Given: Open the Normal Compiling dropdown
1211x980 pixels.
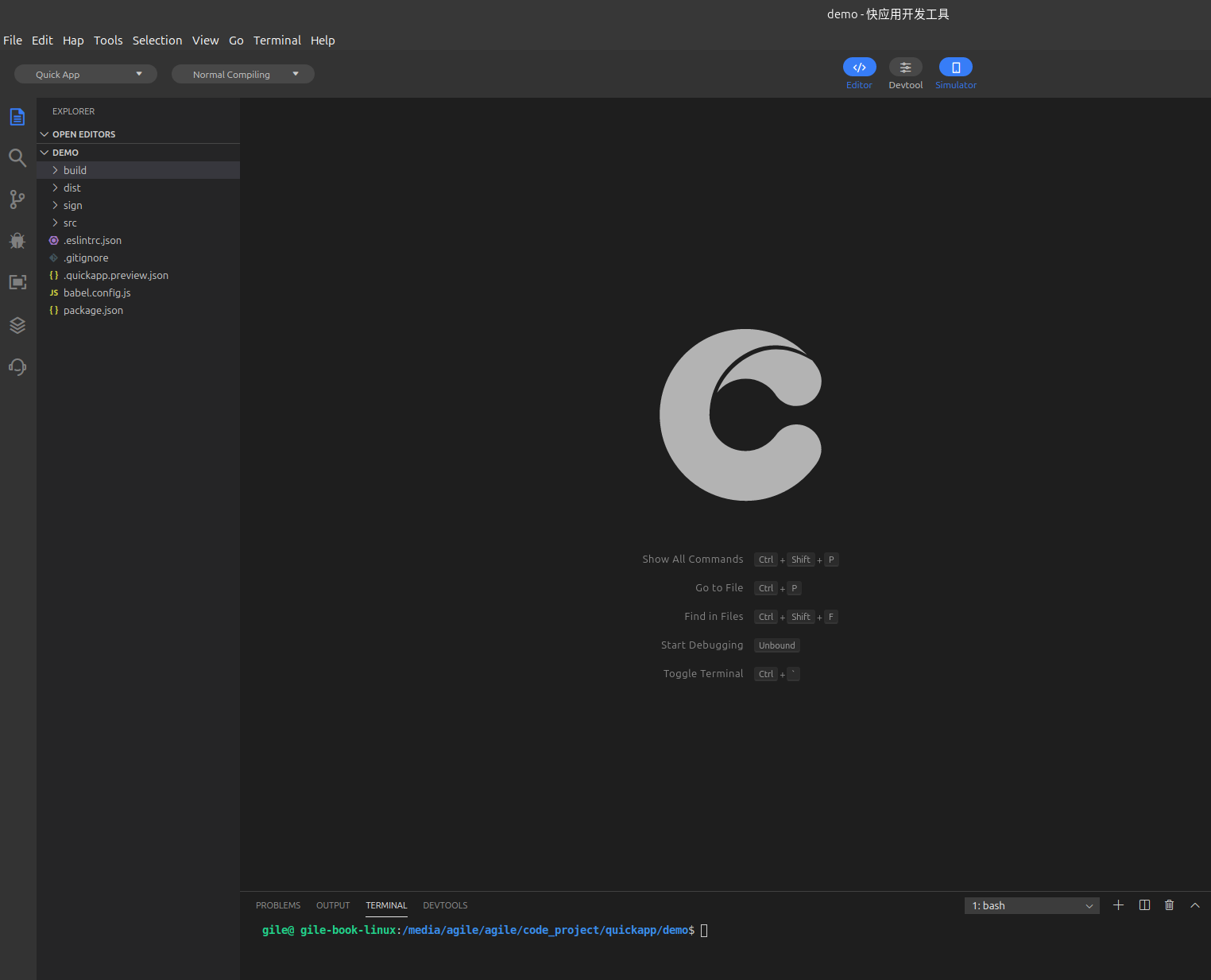Looking at the screenshot, I should [243, 74].
